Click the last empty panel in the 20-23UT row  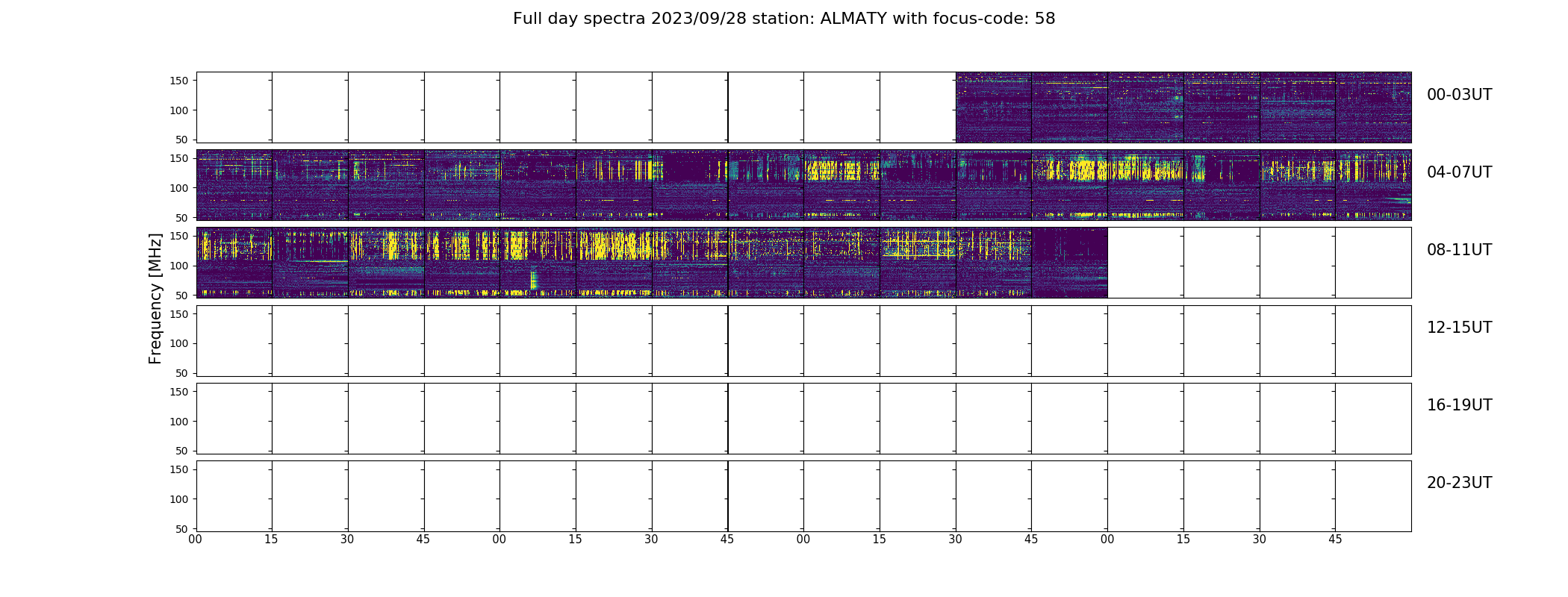[x=1373, y=496]
